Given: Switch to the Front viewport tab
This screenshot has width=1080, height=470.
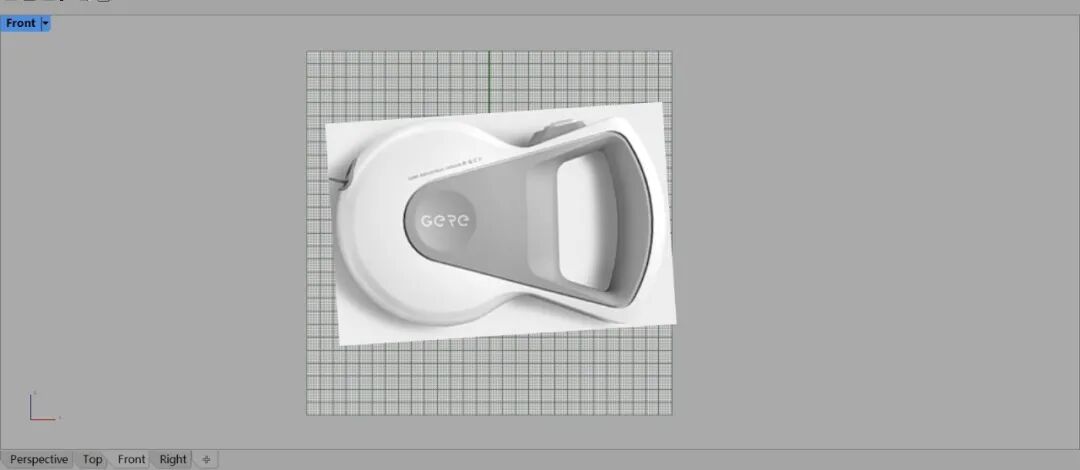Looking at the screenshot, I should pos(131,459).
